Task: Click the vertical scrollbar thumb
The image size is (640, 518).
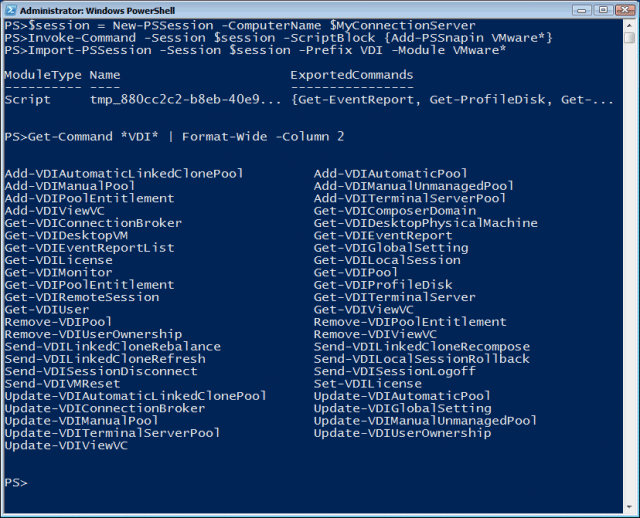Action: click(x=629, y=38)
